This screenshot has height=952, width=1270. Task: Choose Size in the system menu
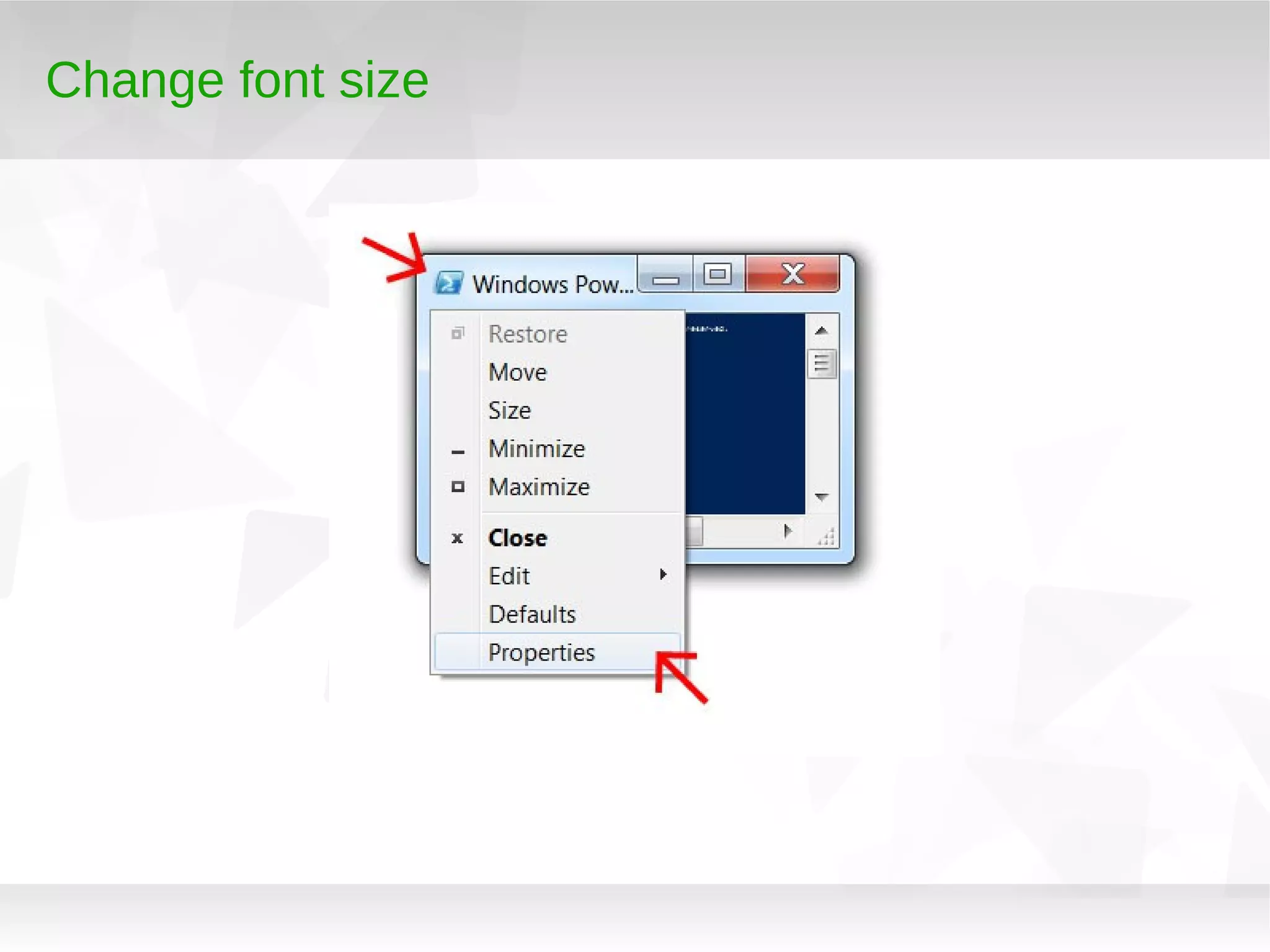[x=557, y=411]
